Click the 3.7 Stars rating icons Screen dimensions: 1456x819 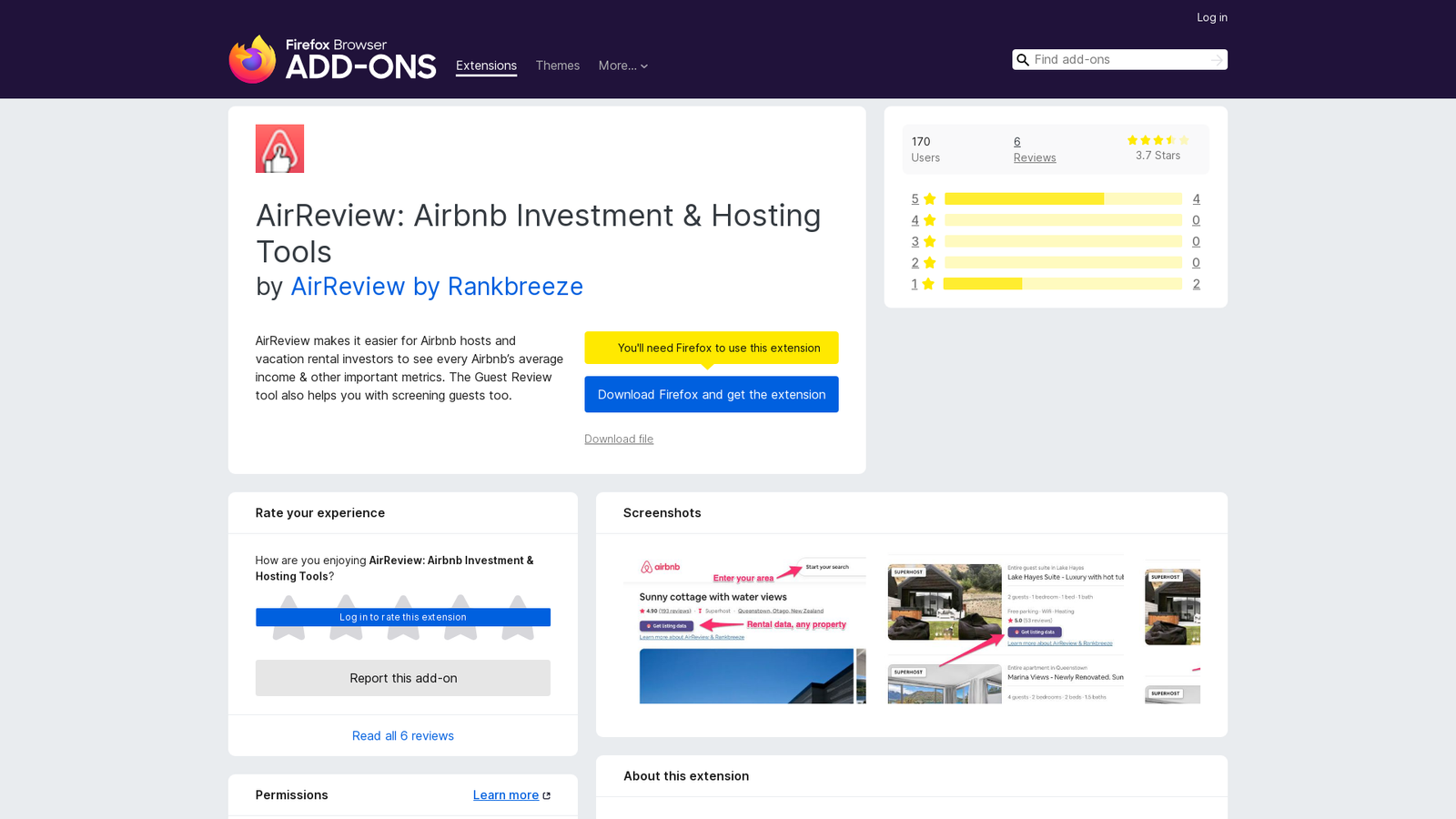(x=1158, y=140)
